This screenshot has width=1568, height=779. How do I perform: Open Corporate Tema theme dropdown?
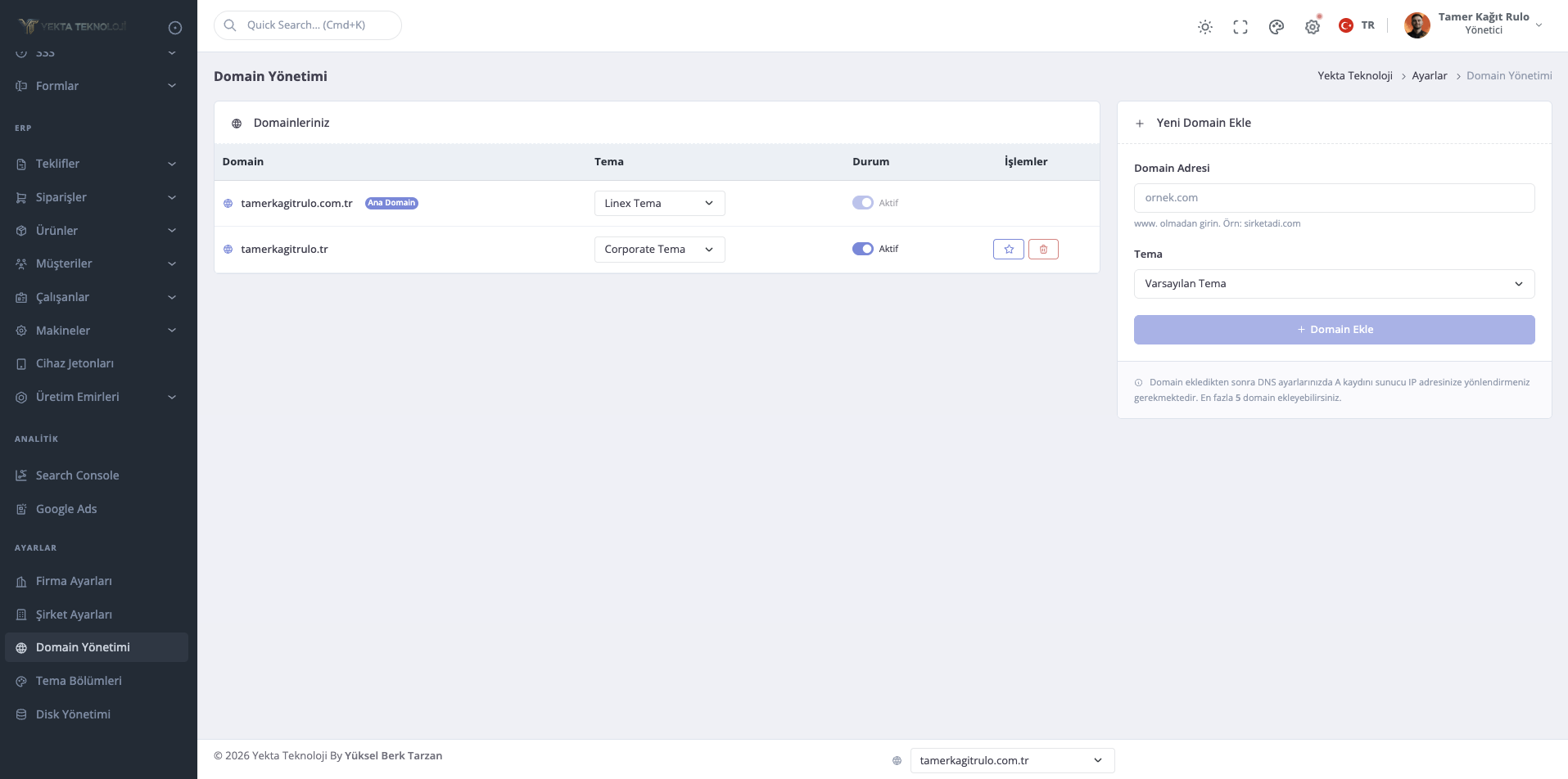point(659,250)
